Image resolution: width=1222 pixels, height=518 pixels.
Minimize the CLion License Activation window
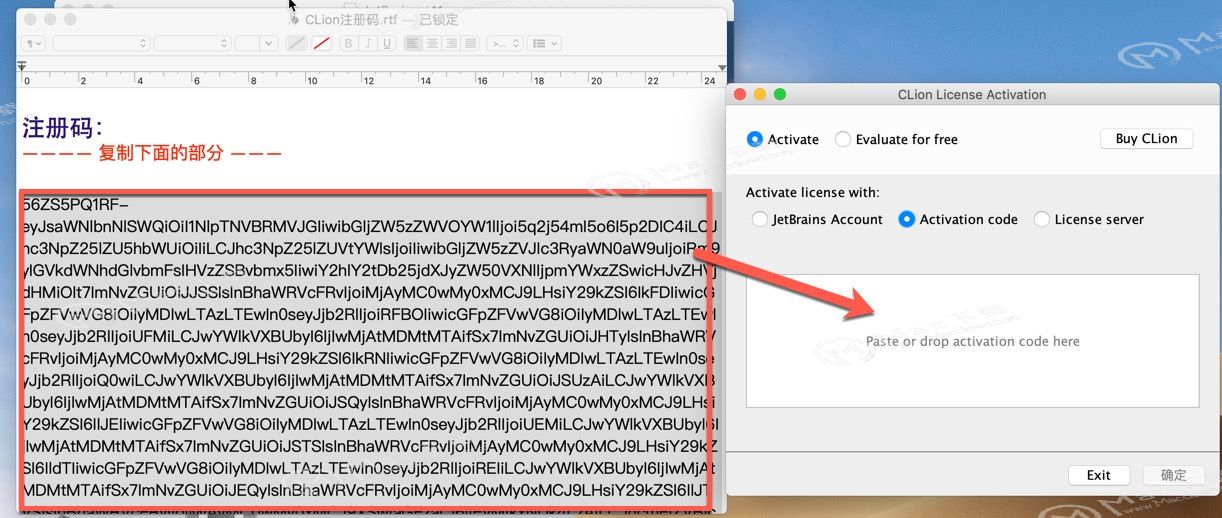coord(760,94)
